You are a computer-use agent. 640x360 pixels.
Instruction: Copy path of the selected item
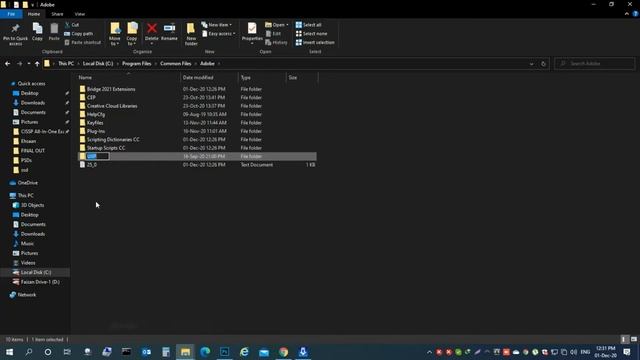(x=79, y=34)
